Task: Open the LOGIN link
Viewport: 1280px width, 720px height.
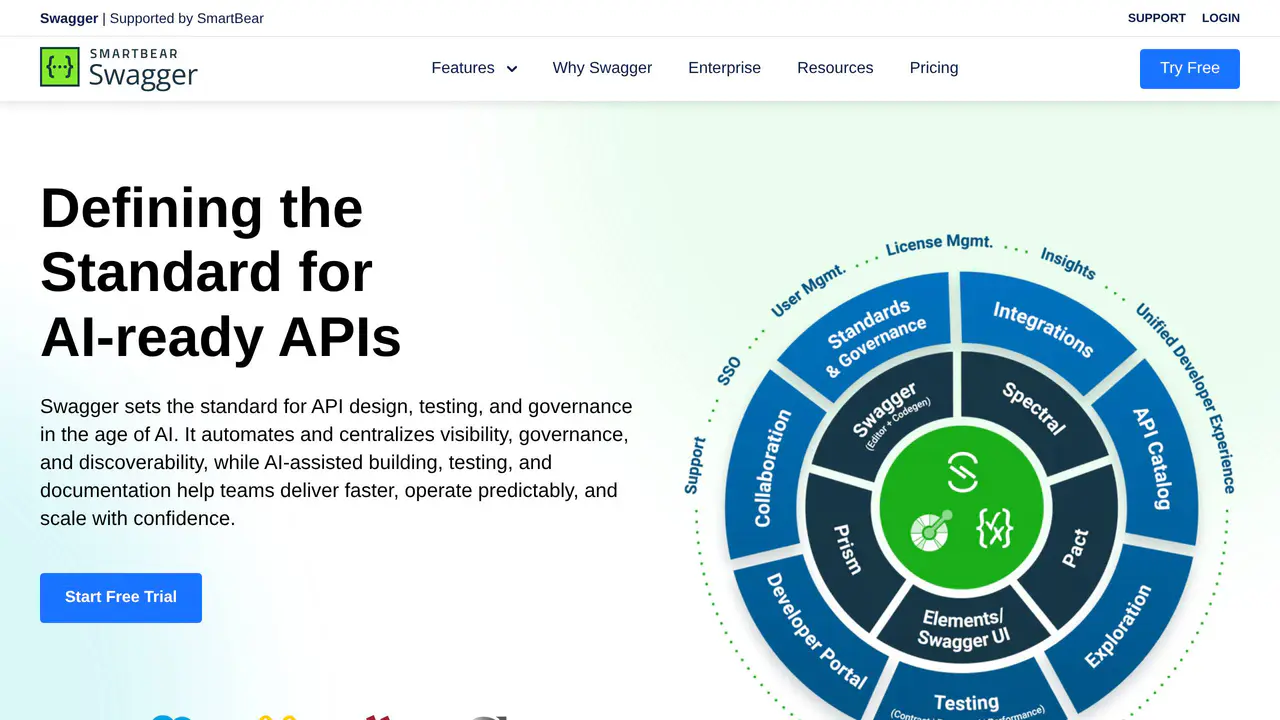Action: point(1221,18)
